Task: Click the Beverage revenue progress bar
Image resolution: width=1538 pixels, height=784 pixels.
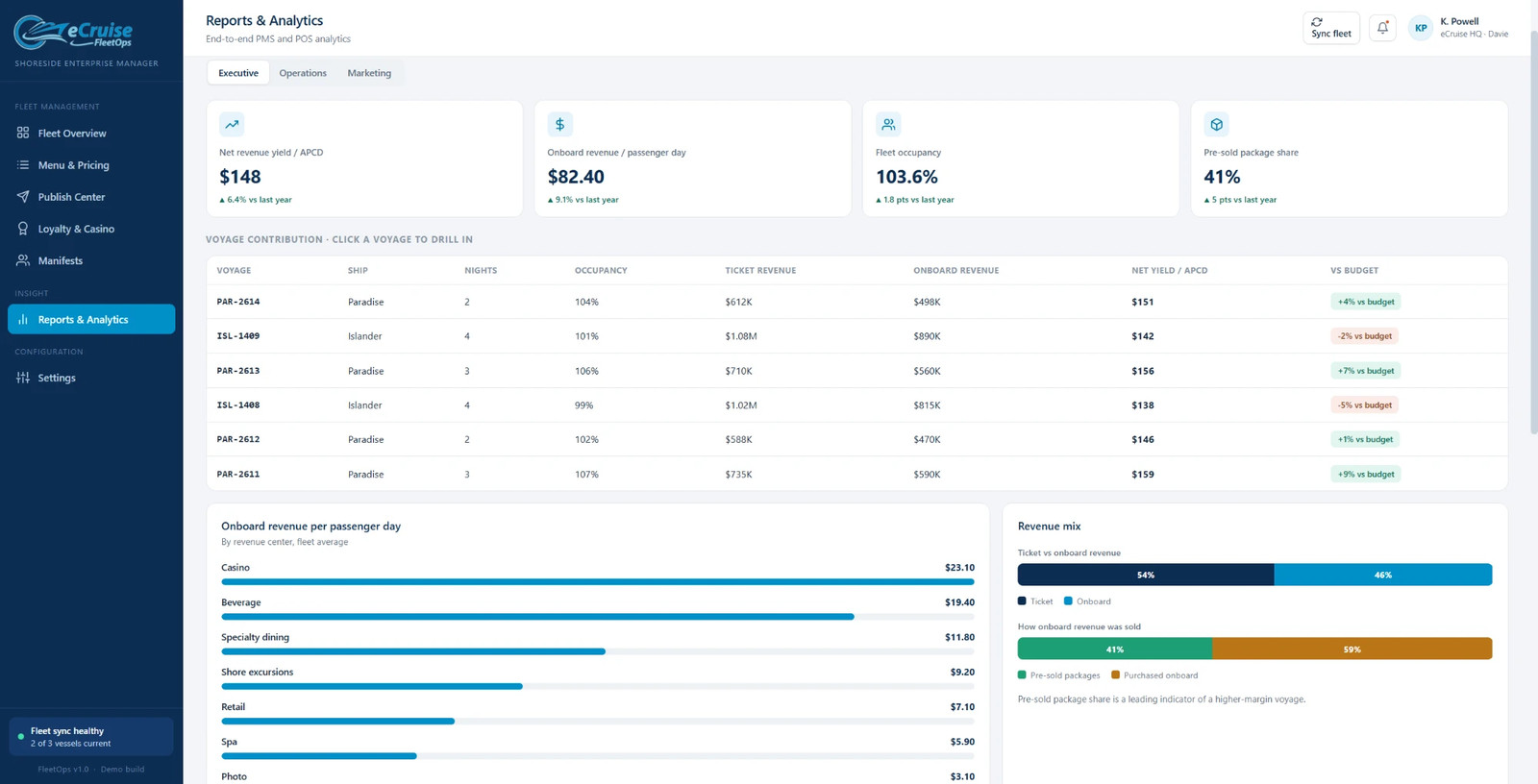Action: 598,617
